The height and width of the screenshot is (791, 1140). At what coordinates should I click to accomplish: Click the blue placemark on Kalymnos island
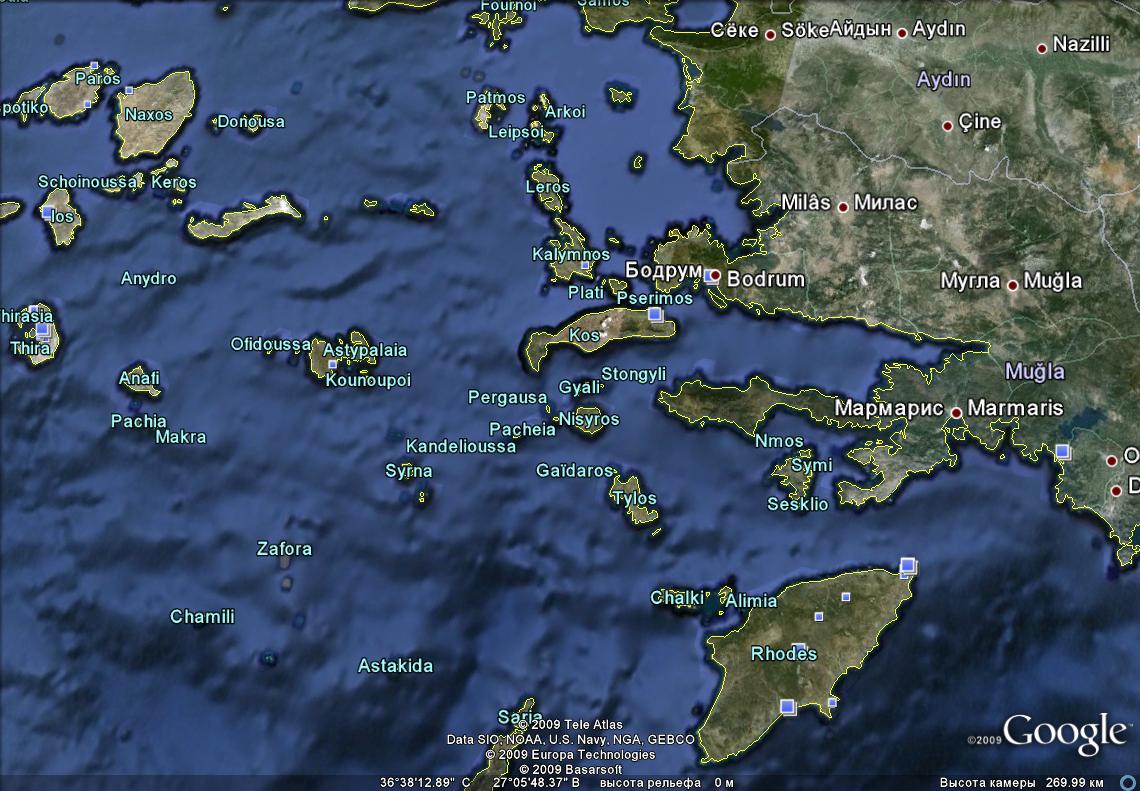tap(585, 265)
